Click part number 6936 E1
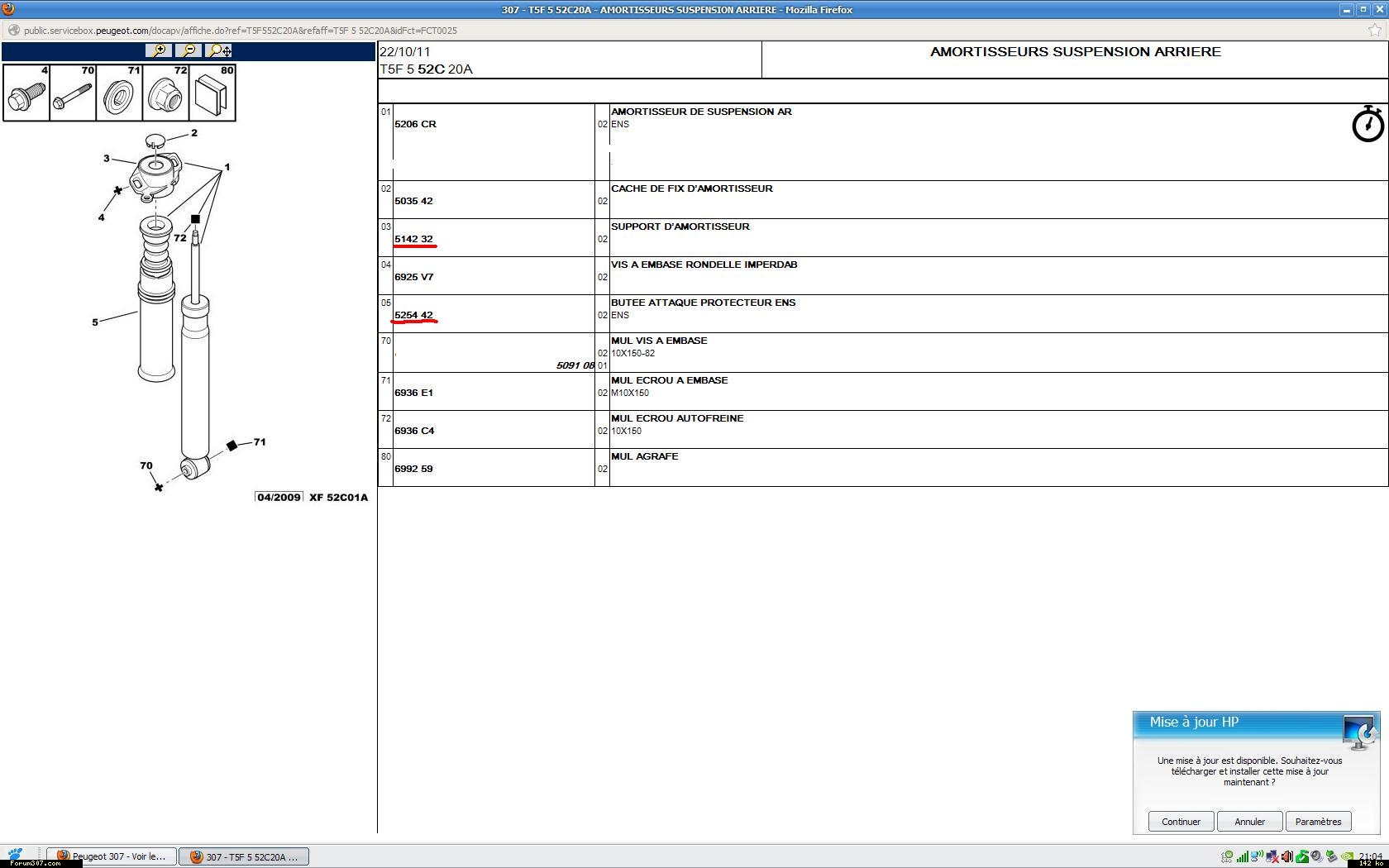This screenshot has width=1389, height=868. (413, 393)
